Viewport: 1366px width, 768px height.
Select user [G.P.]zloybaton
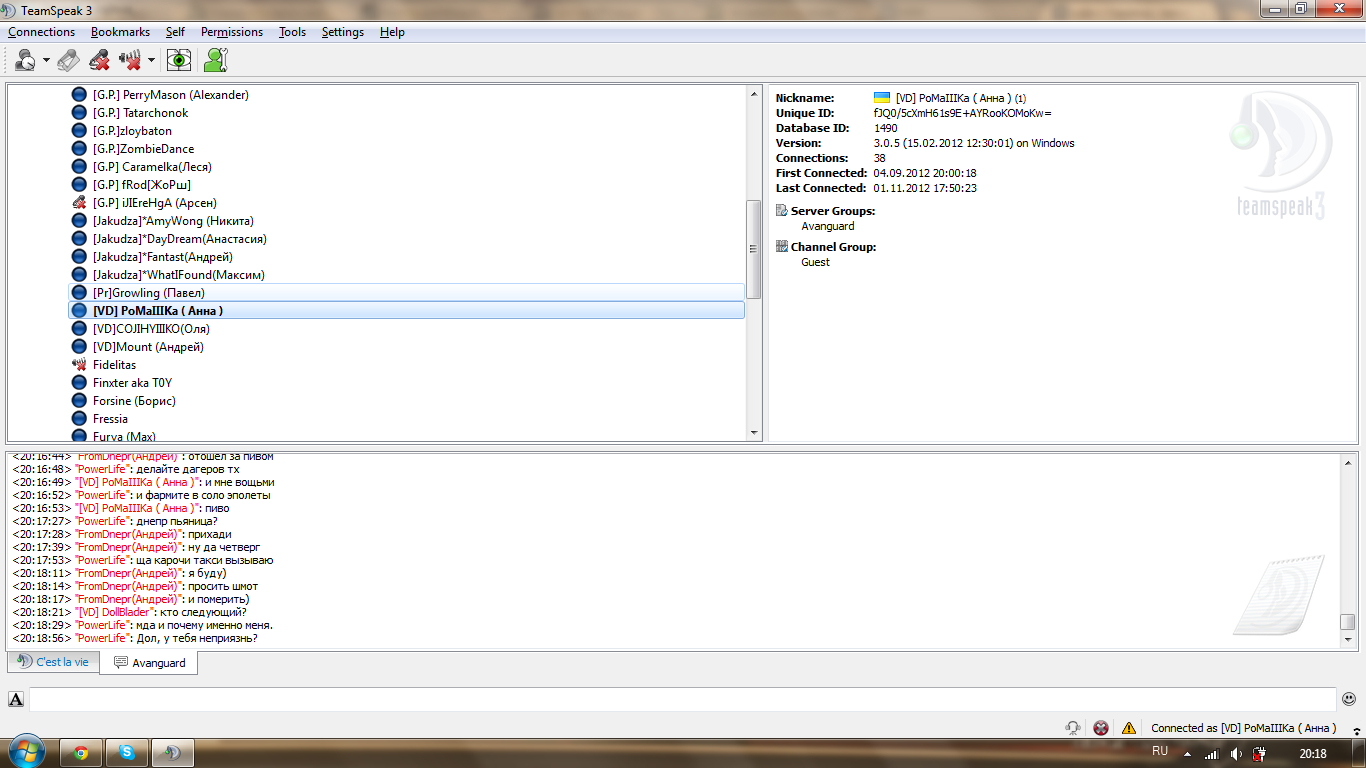tap(132, 131)
